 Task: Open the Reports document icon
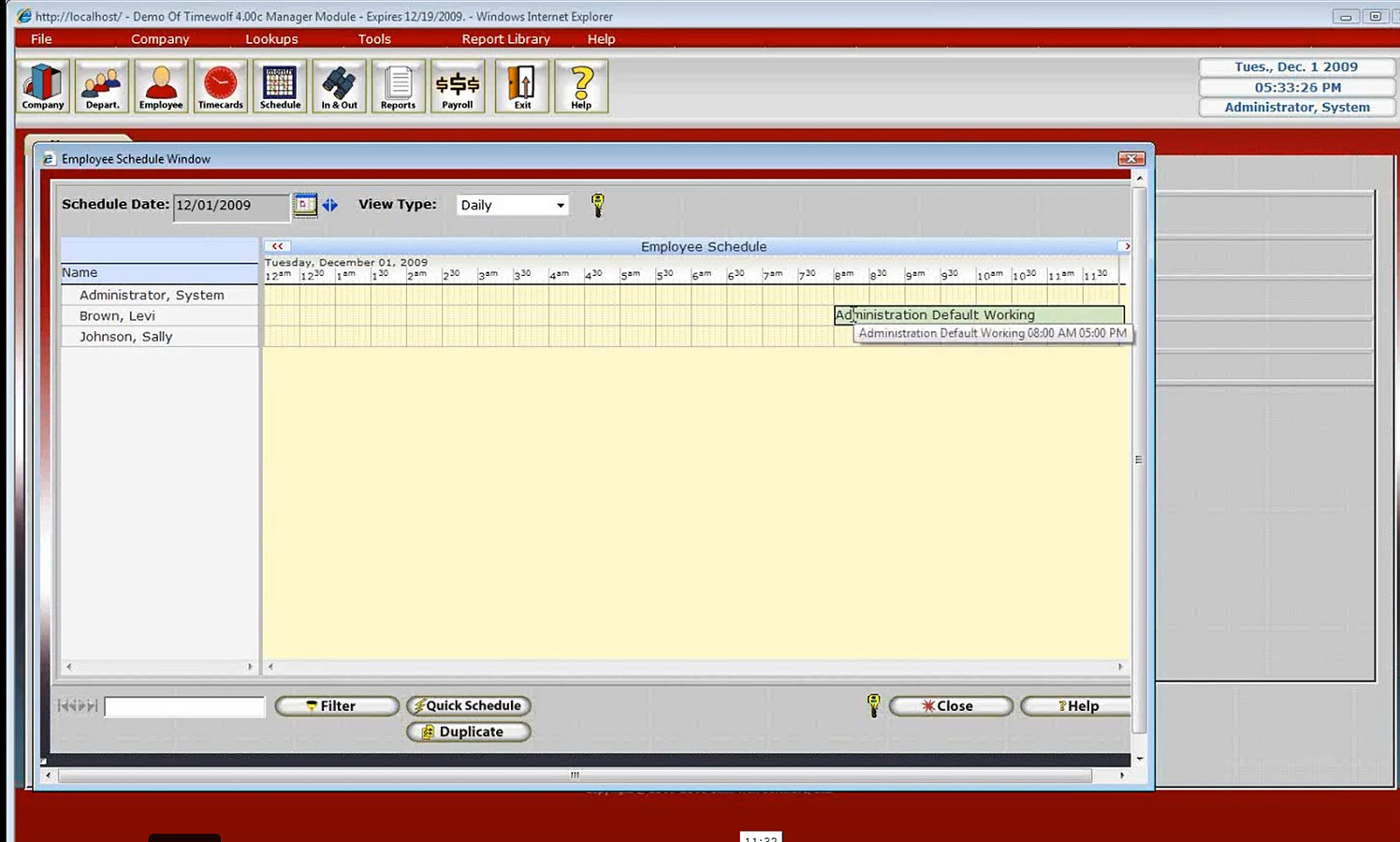point(399,86)
